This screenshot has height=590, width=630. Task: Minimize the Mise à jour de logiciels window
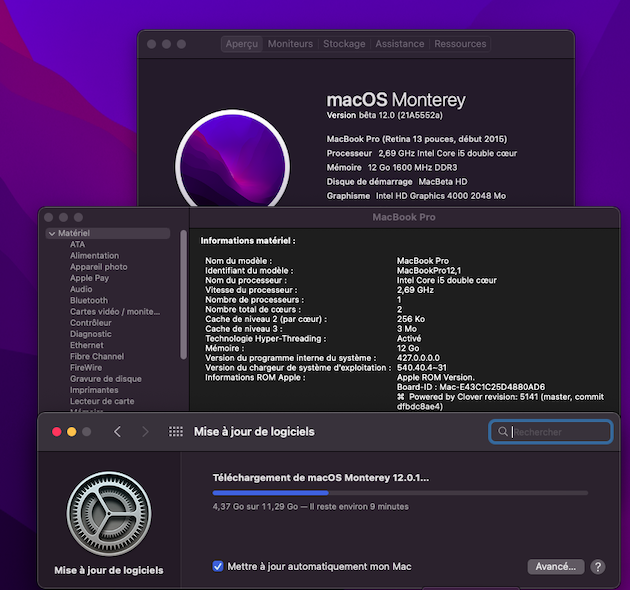click(x=72, y=432)
